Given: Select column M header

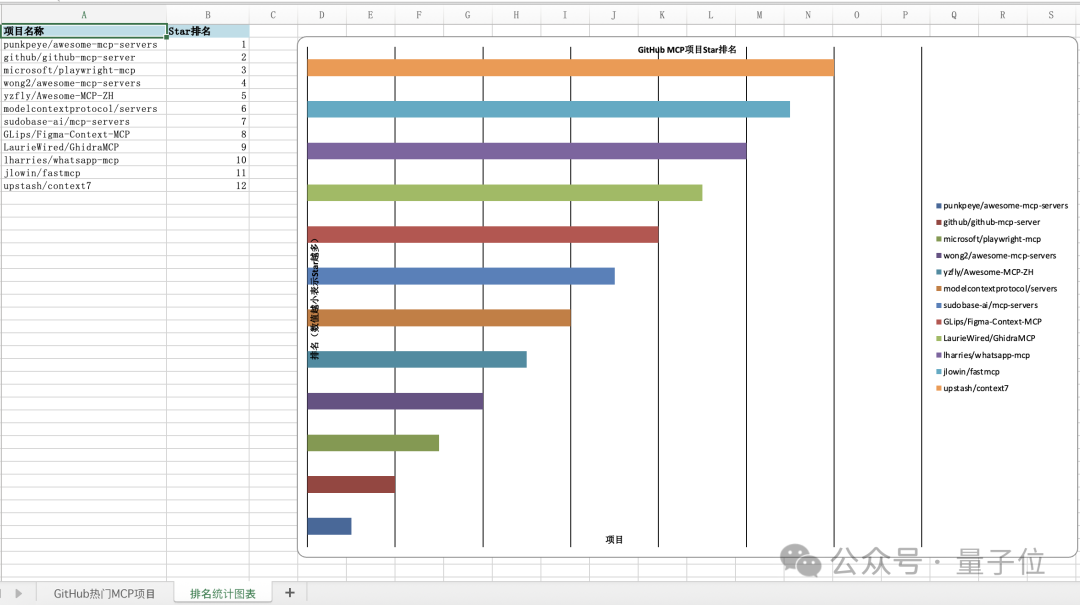Looking at the screenshot, I should tap(759, 14).
